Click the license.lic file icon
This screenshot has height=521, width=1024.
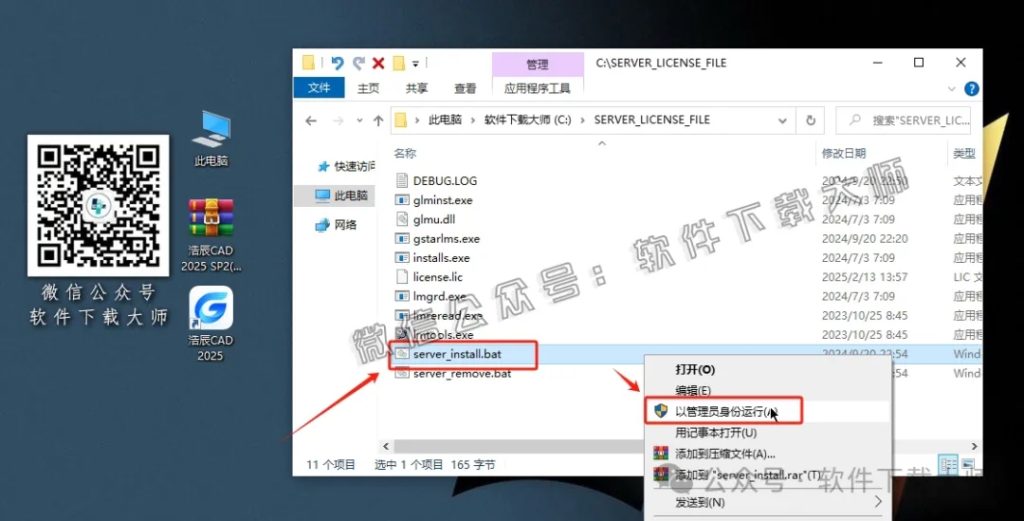402,277
